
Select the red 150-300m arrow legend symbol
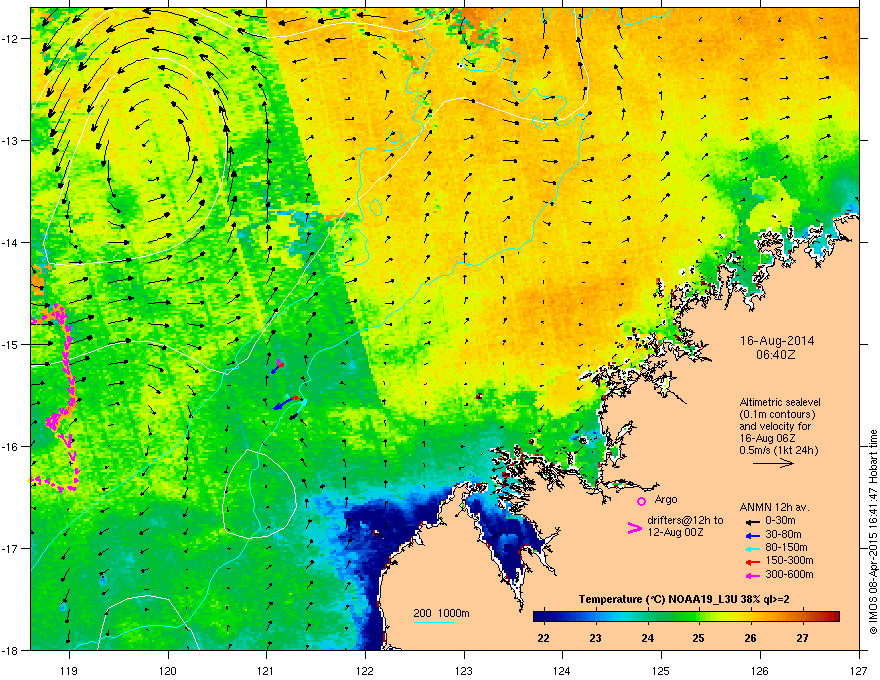click(752, 562)
